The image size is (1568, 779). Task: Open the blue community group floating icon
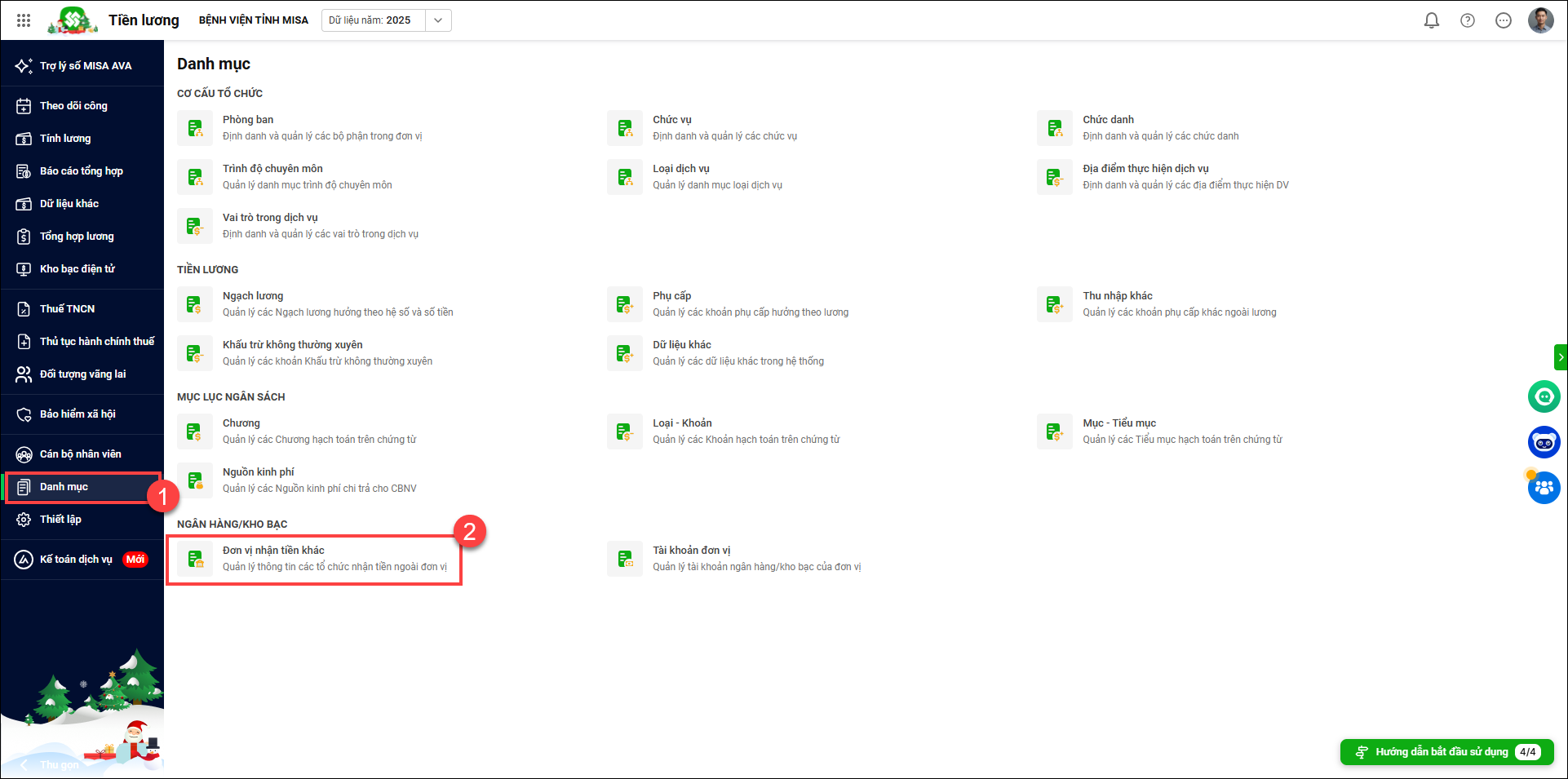1544,488
